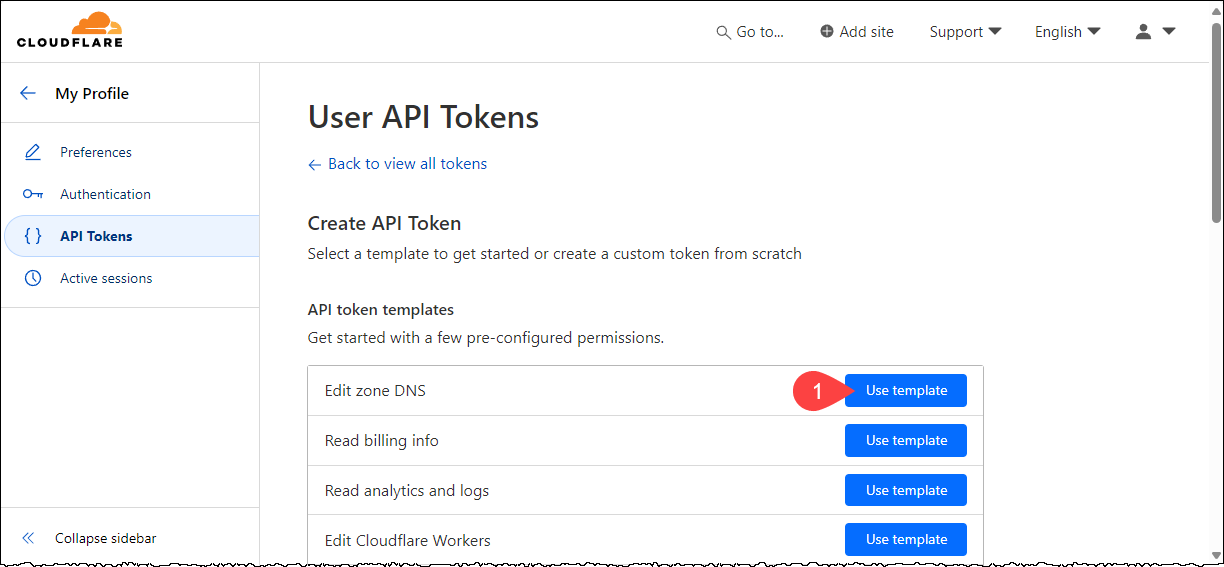
Task: Click the Collapse sidebar double-chevron icon
Action: coord(28,538)
